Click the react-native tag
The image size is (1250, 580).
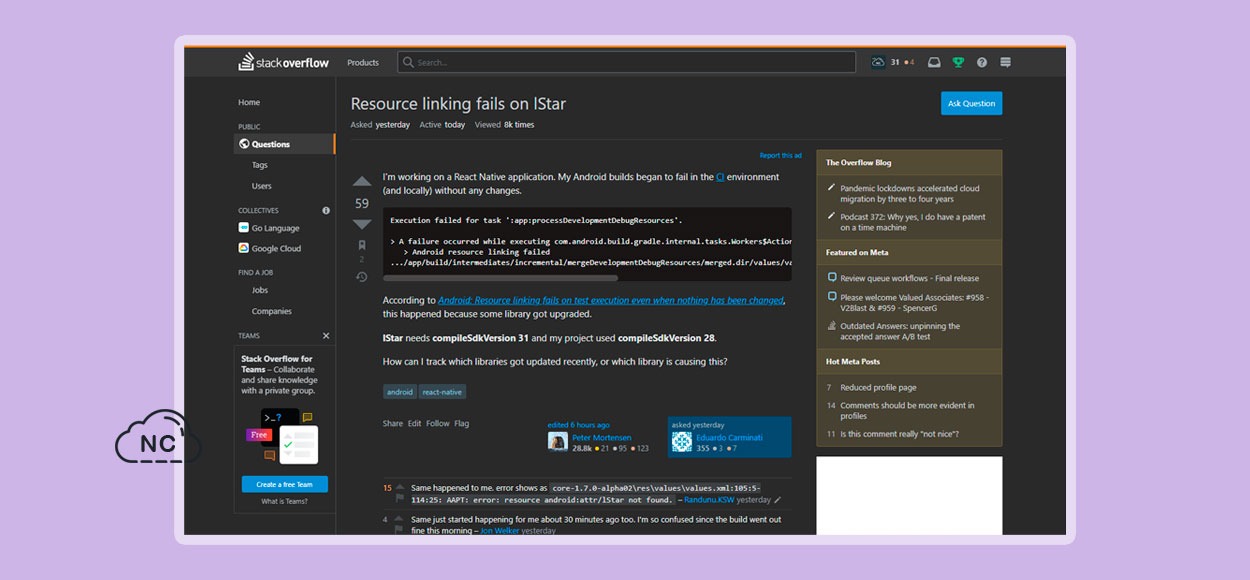point(443,392)
